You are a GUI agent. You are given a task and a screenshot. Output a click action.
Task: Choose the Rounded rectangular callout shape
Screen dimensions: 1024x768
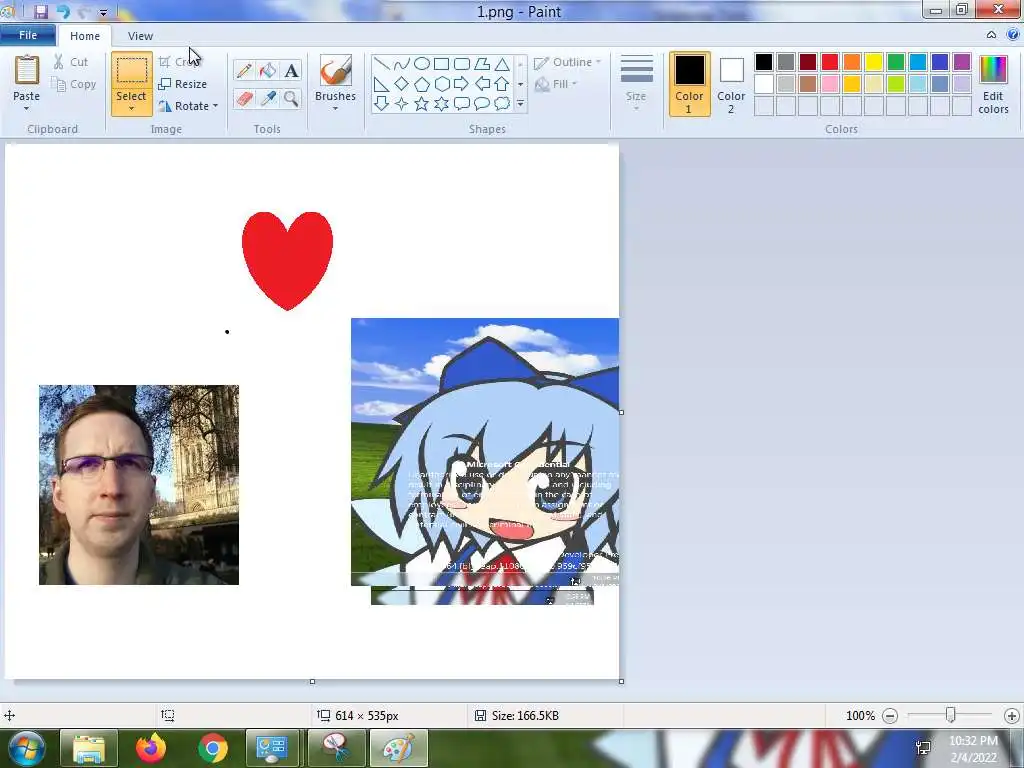coord(462,103)
